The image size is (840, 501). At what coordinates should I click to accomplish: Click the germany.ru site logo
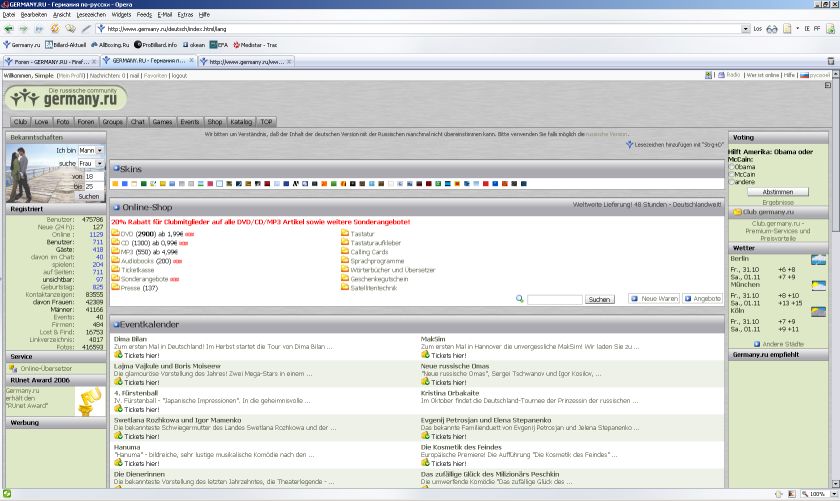(65, 98)
